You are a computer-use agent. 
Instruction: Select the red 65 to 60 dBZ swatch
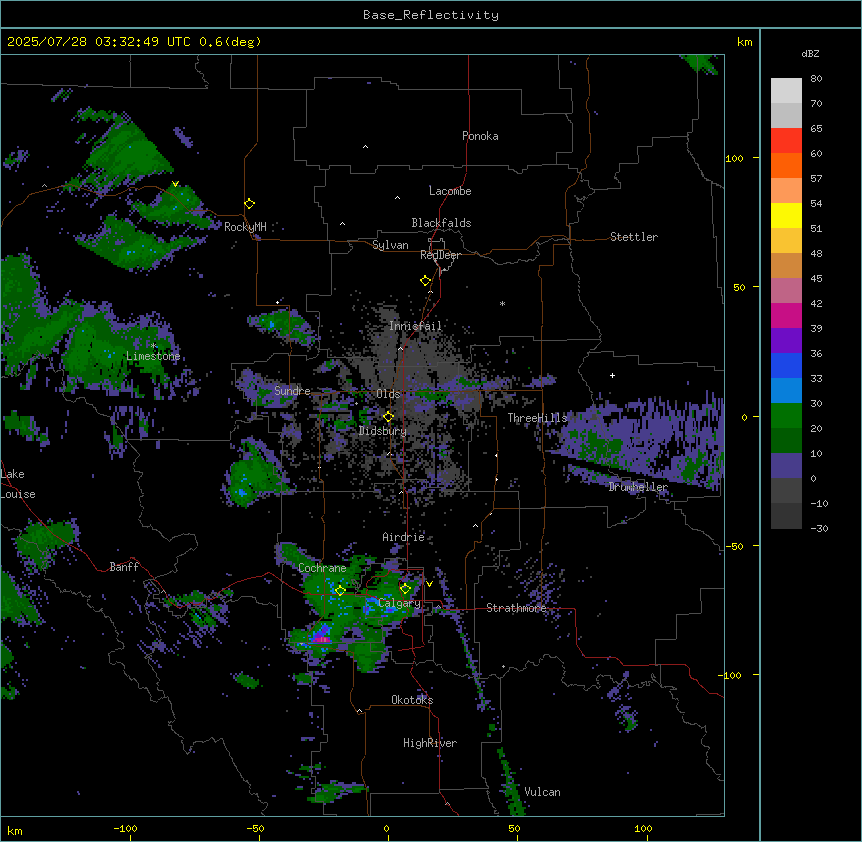(786, 141)
